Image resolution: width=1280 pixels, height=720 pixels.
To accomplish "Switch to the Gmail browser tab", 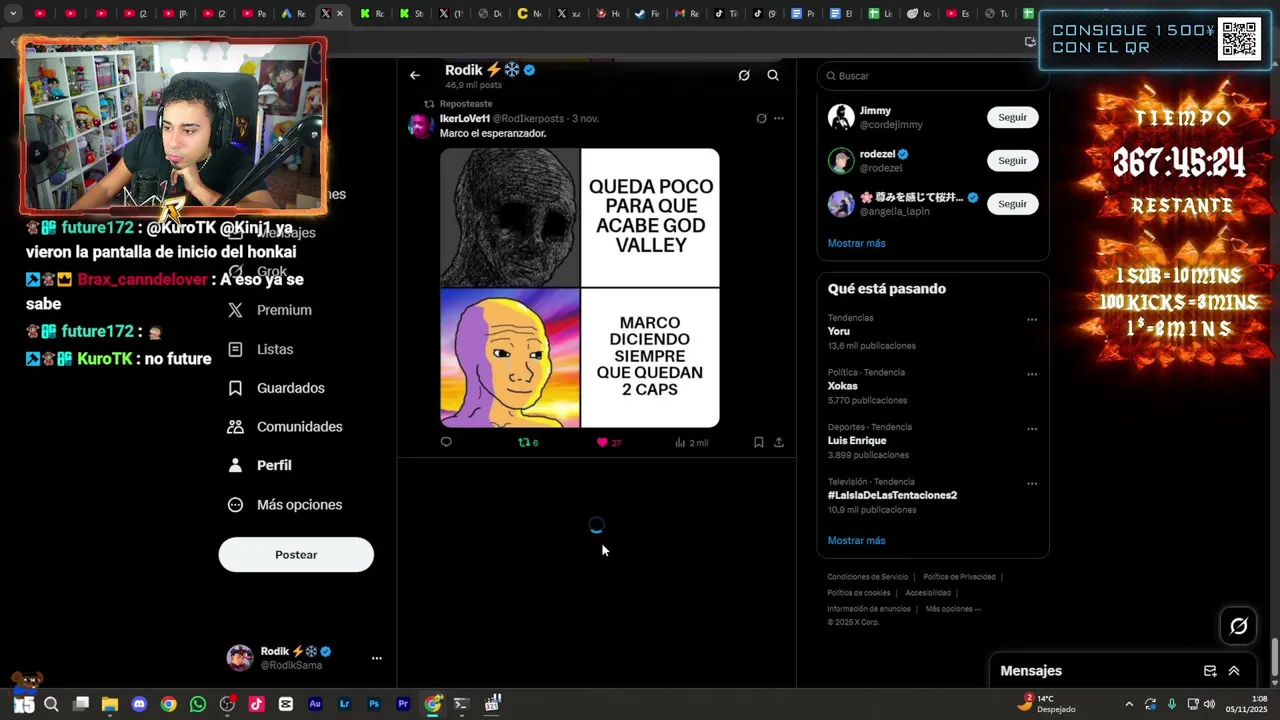I will (x=686, y=14).
